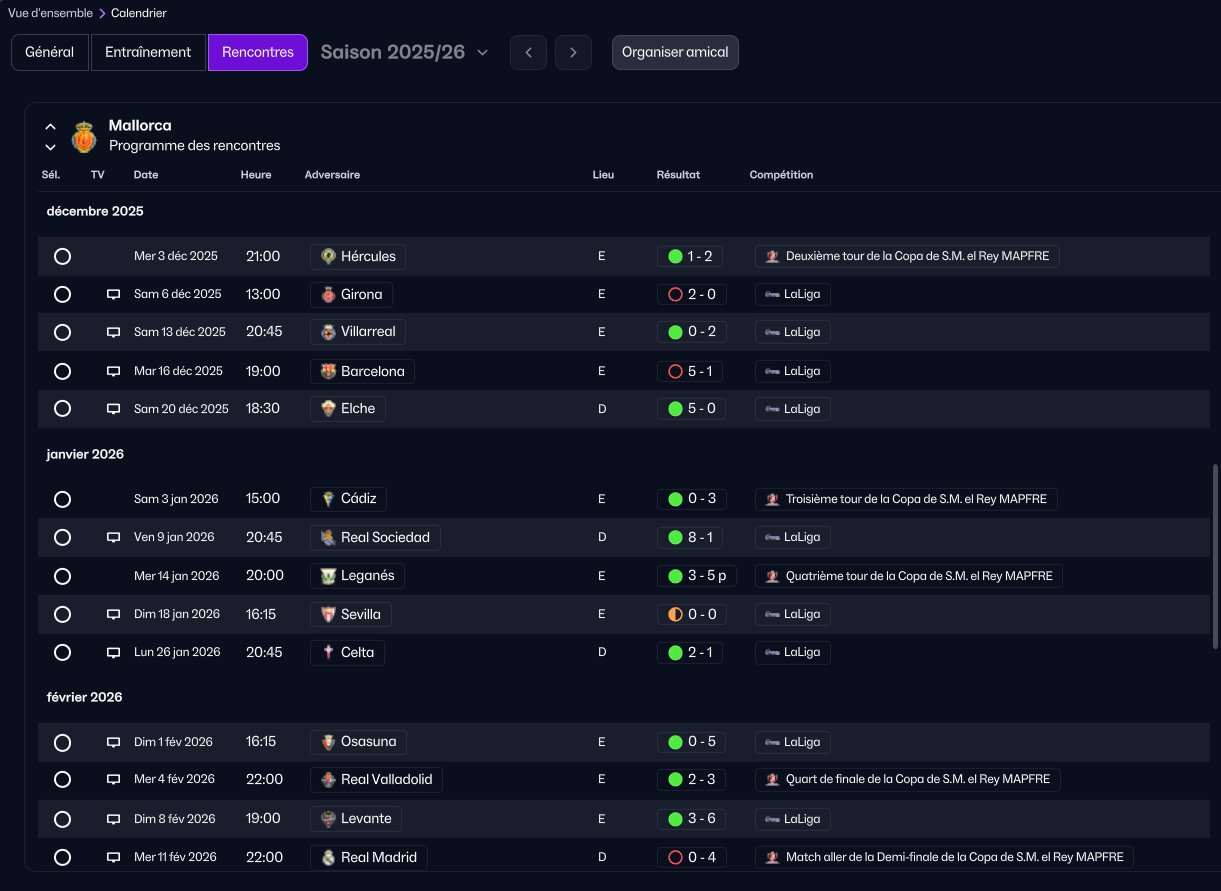Screen dimensions: 1221x891
Task: Open the Saison 2025/26 dropdown
Action: click(x=405, y=52)
